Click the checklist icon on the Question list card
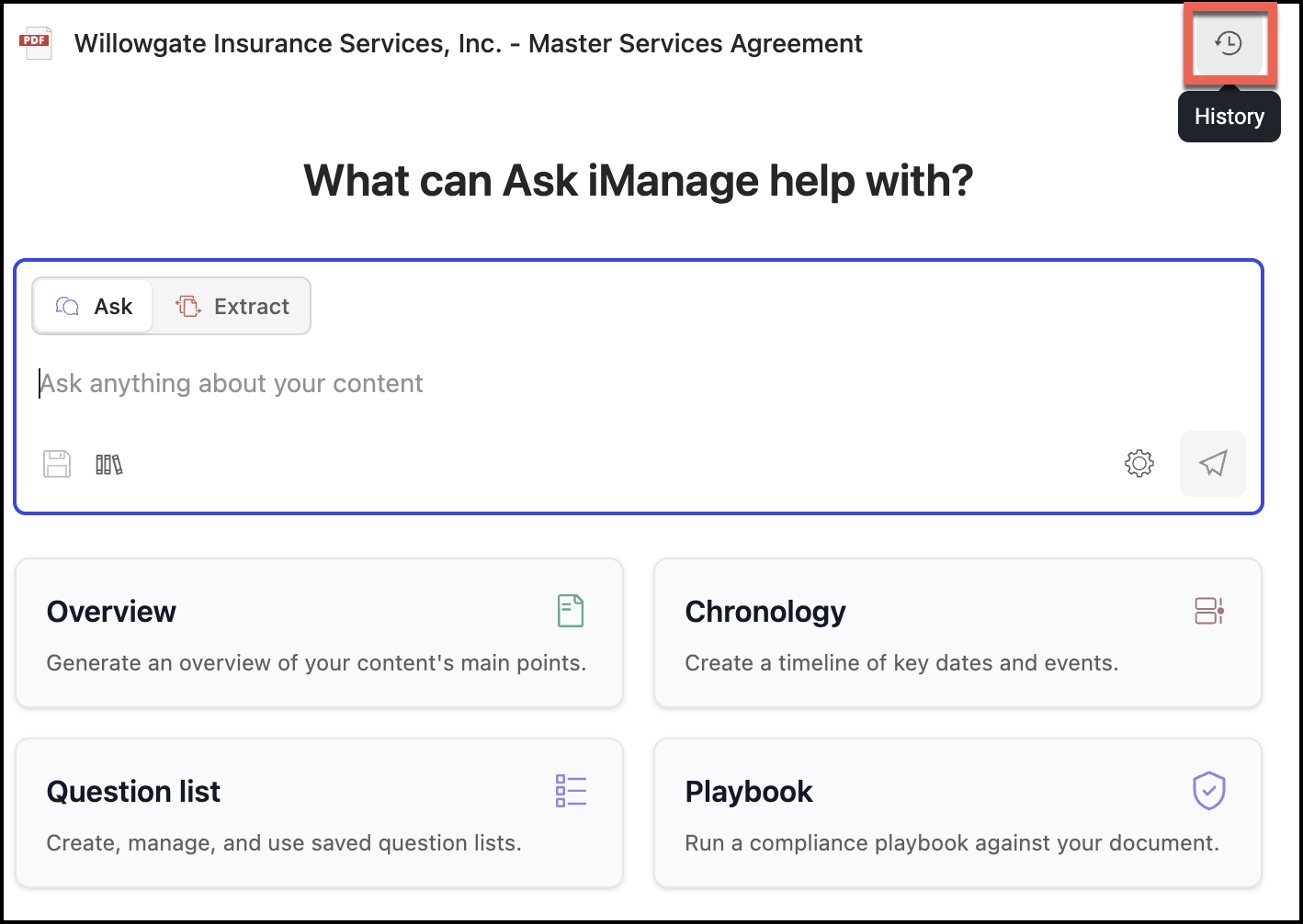Screen dimensions: 1303x924 click(571, 791)
